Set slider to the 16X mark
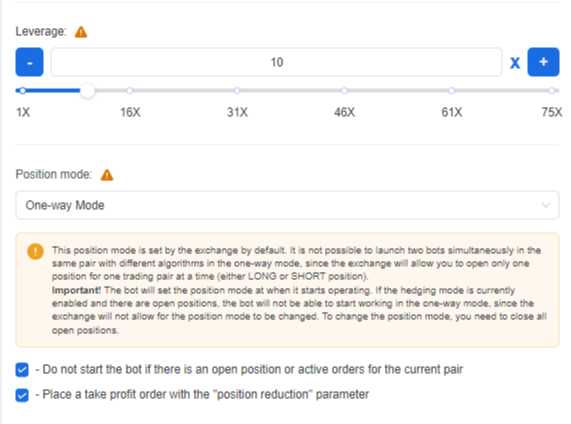The height and width of the screenshot is (424, 571). click(x=130, y=90)
